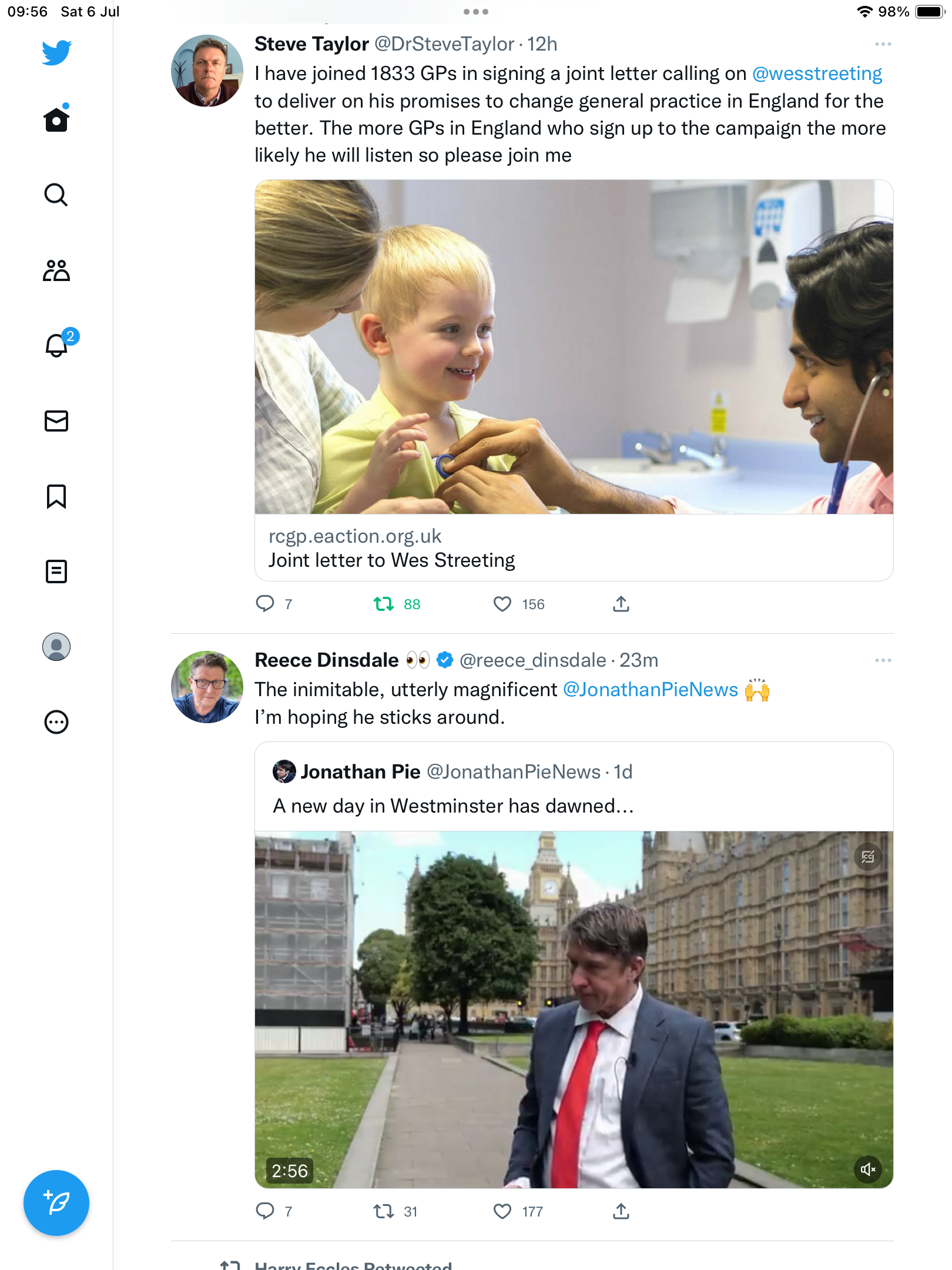The image size is (952, 1270).
Task: Undo retweet on Steve Taylor's tweet
Action: [x=384, y=604]
